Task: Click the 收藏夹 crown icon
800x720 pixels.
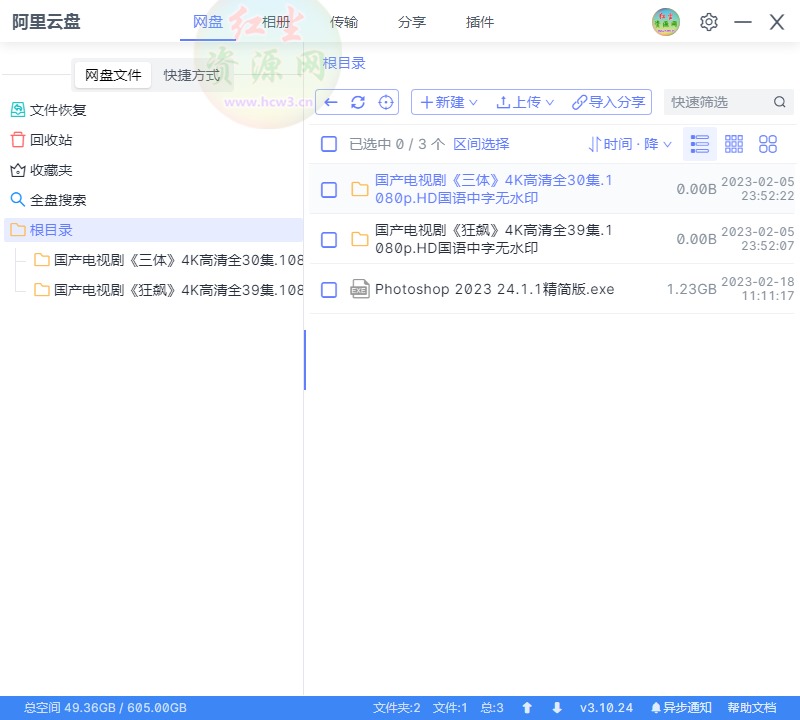Action: click(18, 170)
